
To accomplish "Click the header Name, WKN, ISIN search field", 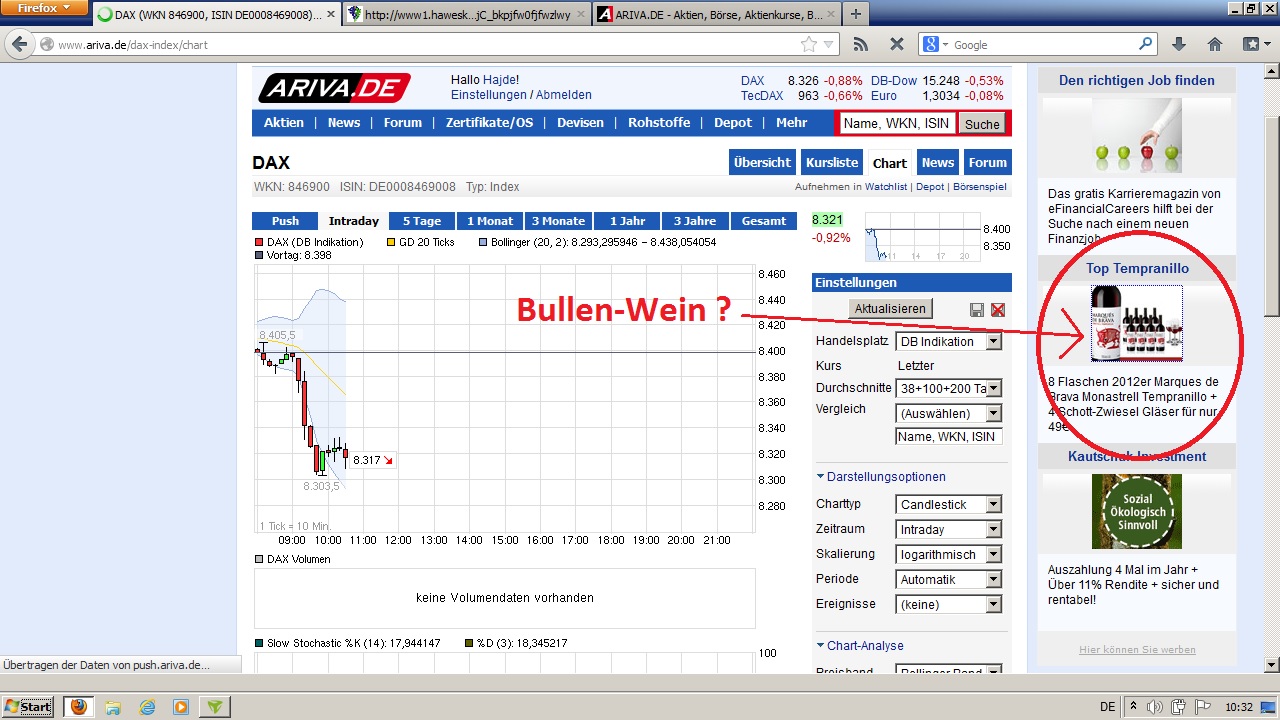I will click(x=897, y=124).
